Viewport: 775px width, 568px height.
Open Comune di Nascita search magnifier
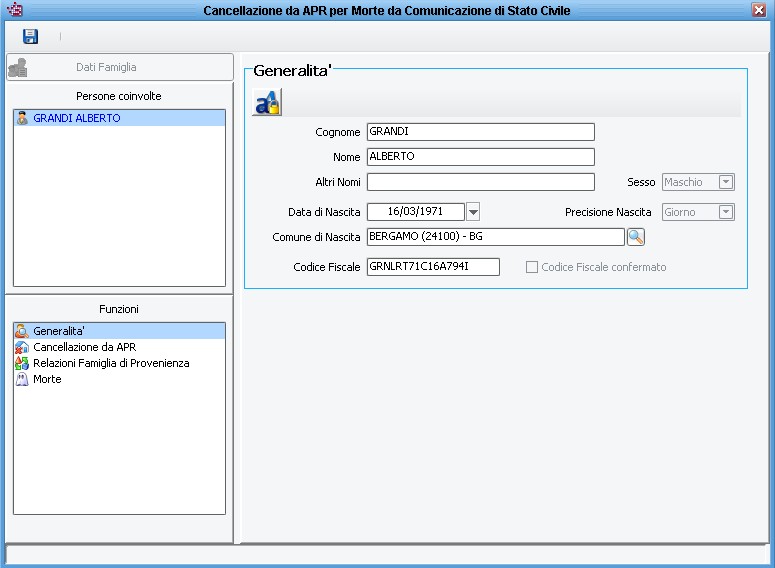coord(636,237)
